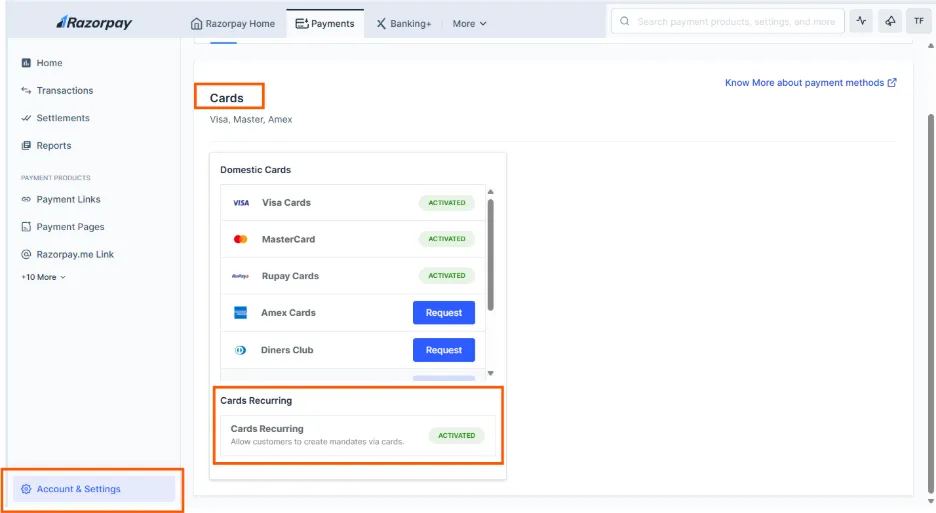Viewport: 936px width, 513px height.
Task: Click the Domestic Cards list scroll up arrow
Action: [491, 192]
